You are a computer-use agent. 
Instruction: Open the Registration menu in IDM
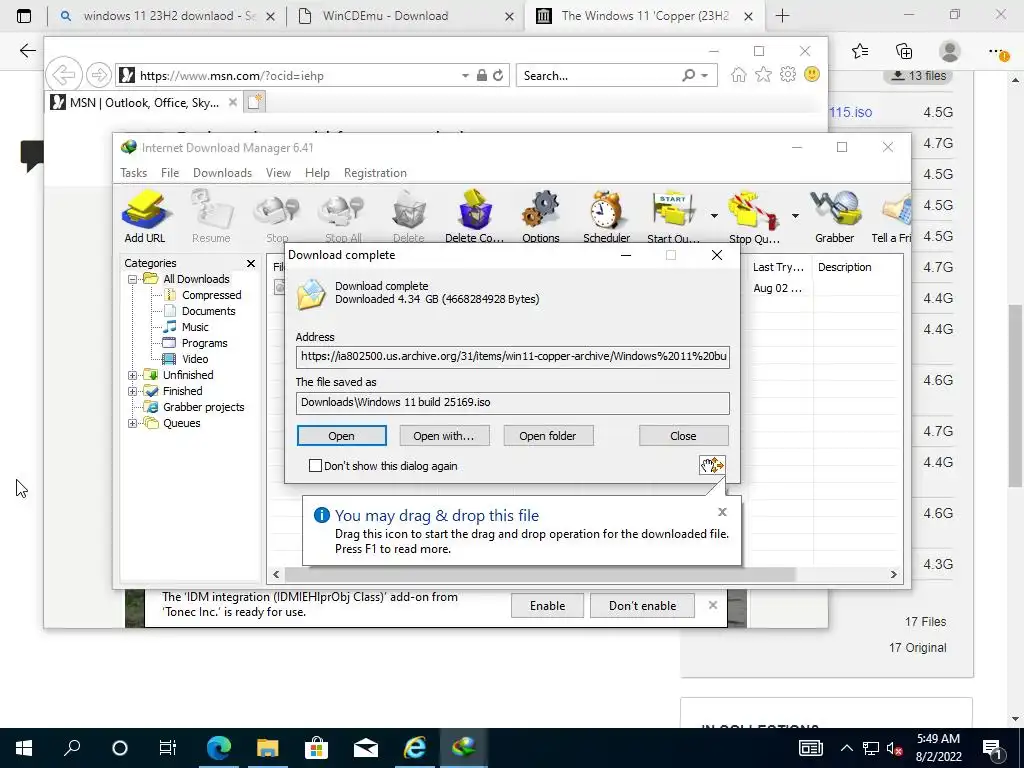375,172
